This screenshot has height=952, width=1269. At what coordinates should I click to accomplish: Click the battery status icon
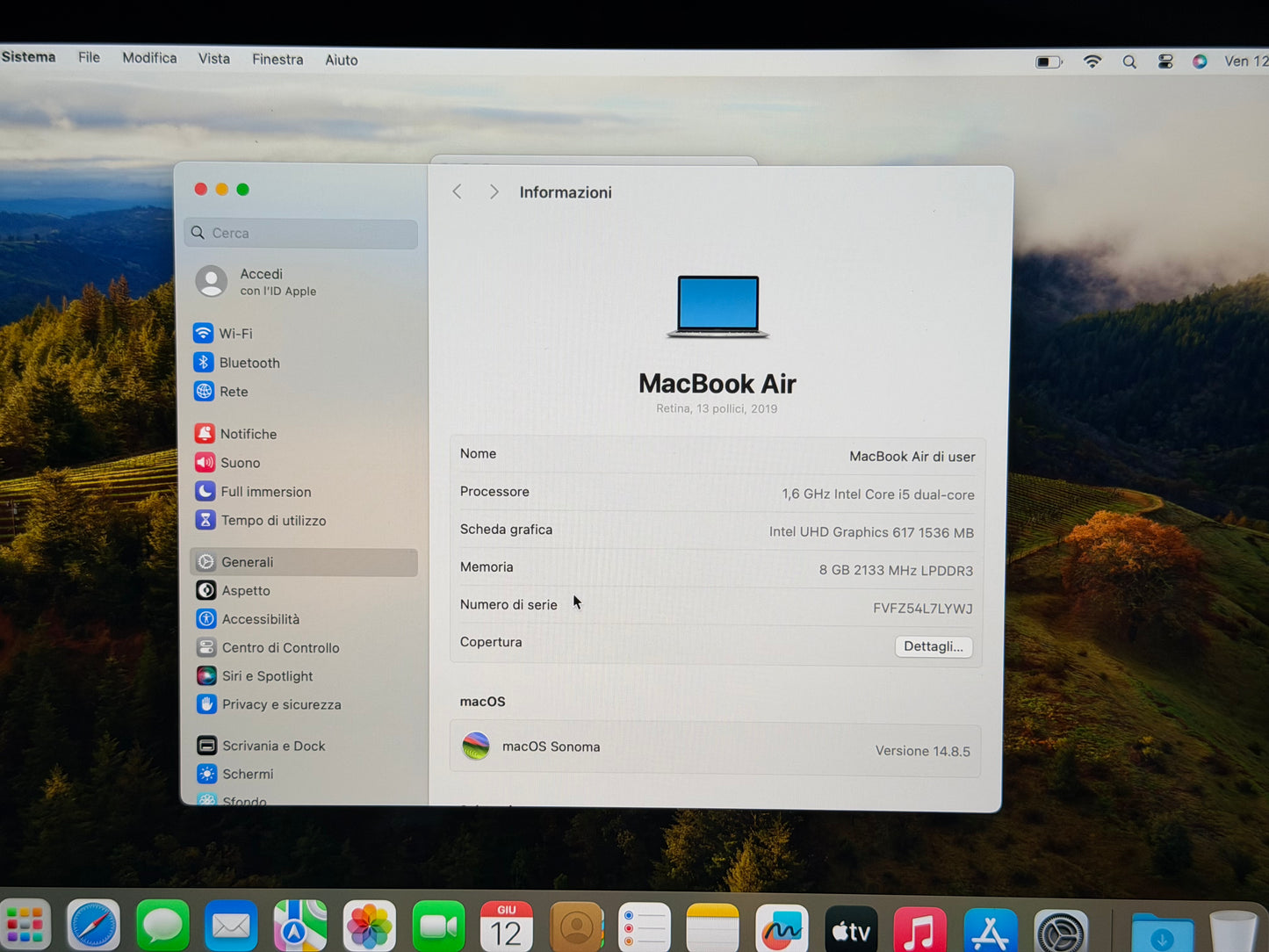point(1049,62)
